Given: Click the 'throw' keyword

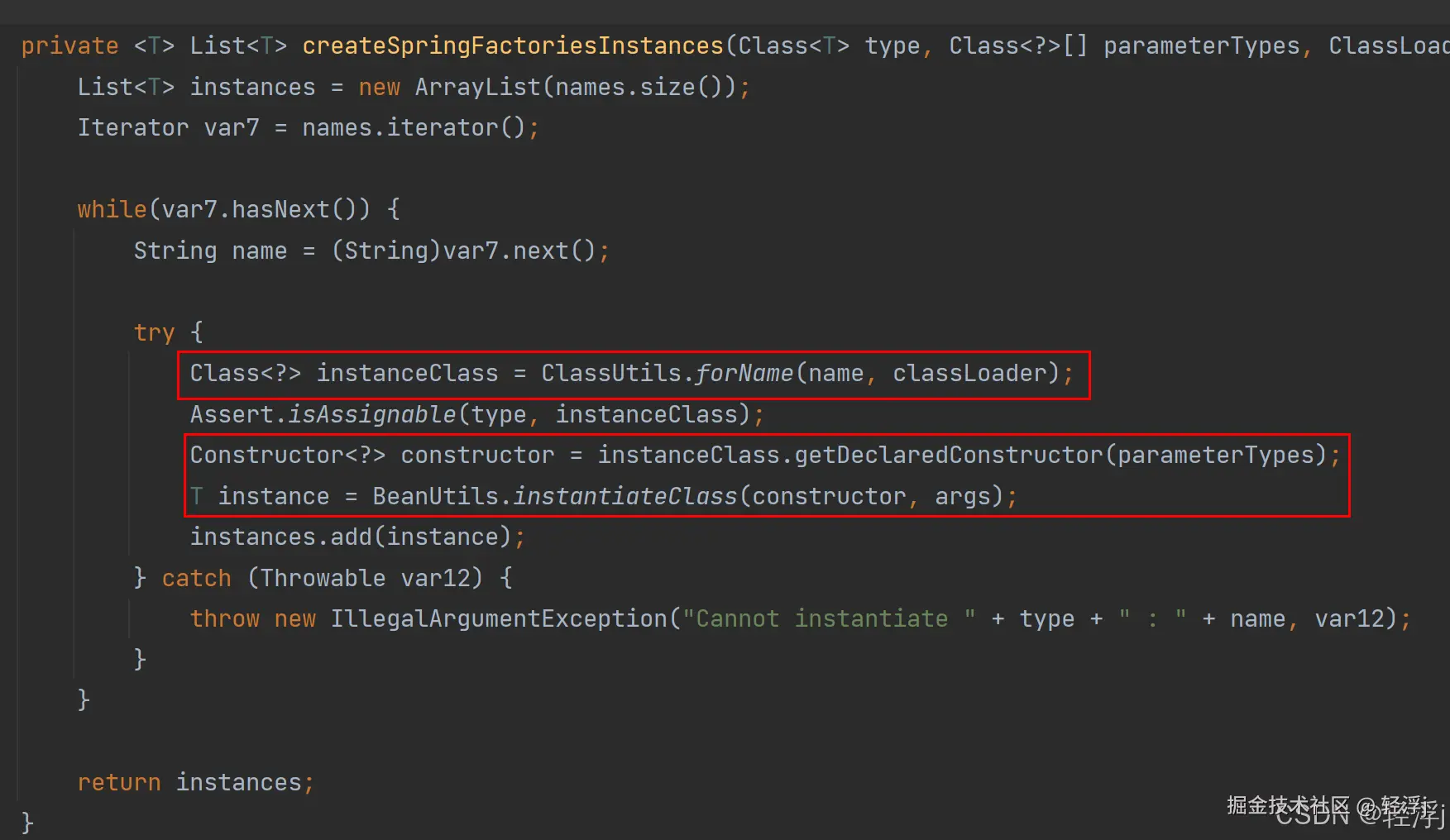Looking at the screenshot, I should tap(225, 618).
